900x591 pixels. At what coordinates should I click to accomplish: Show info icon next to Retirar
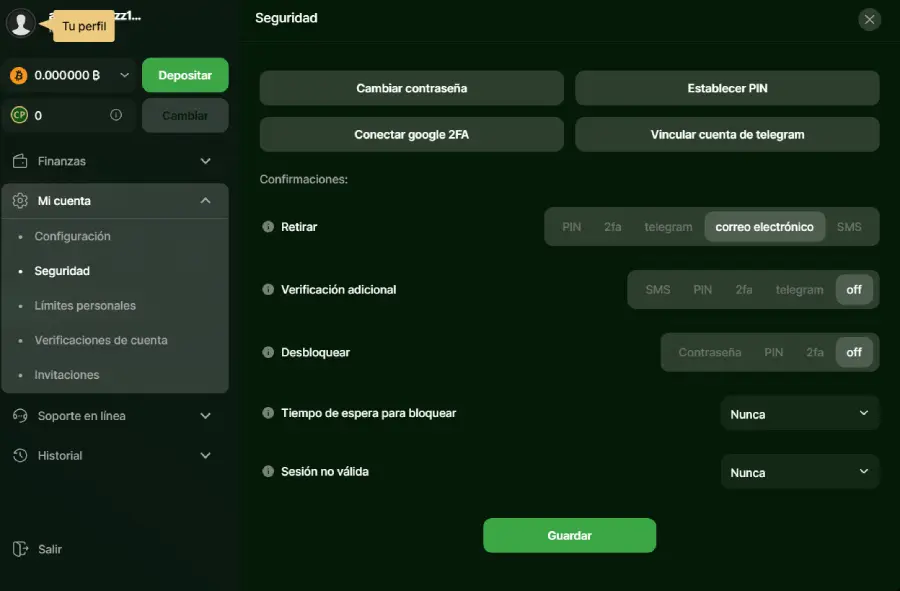tap(268, 227)
